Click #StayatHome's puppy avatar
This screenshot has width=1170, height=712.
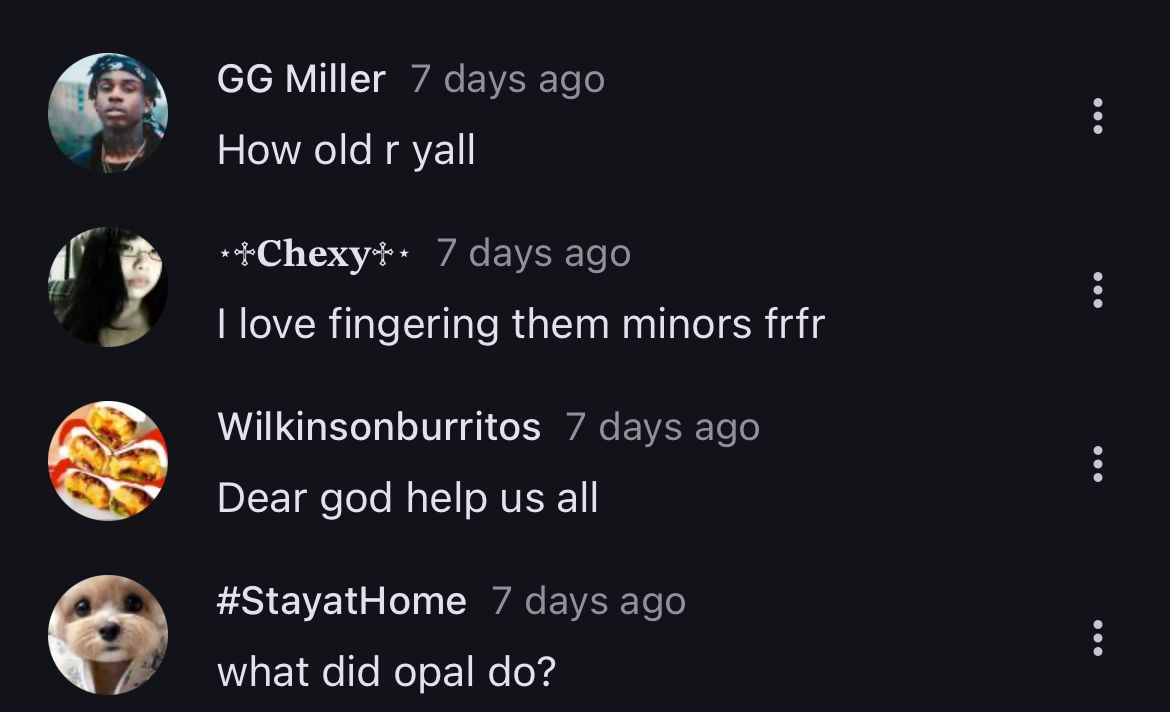(x=108, y=635)
